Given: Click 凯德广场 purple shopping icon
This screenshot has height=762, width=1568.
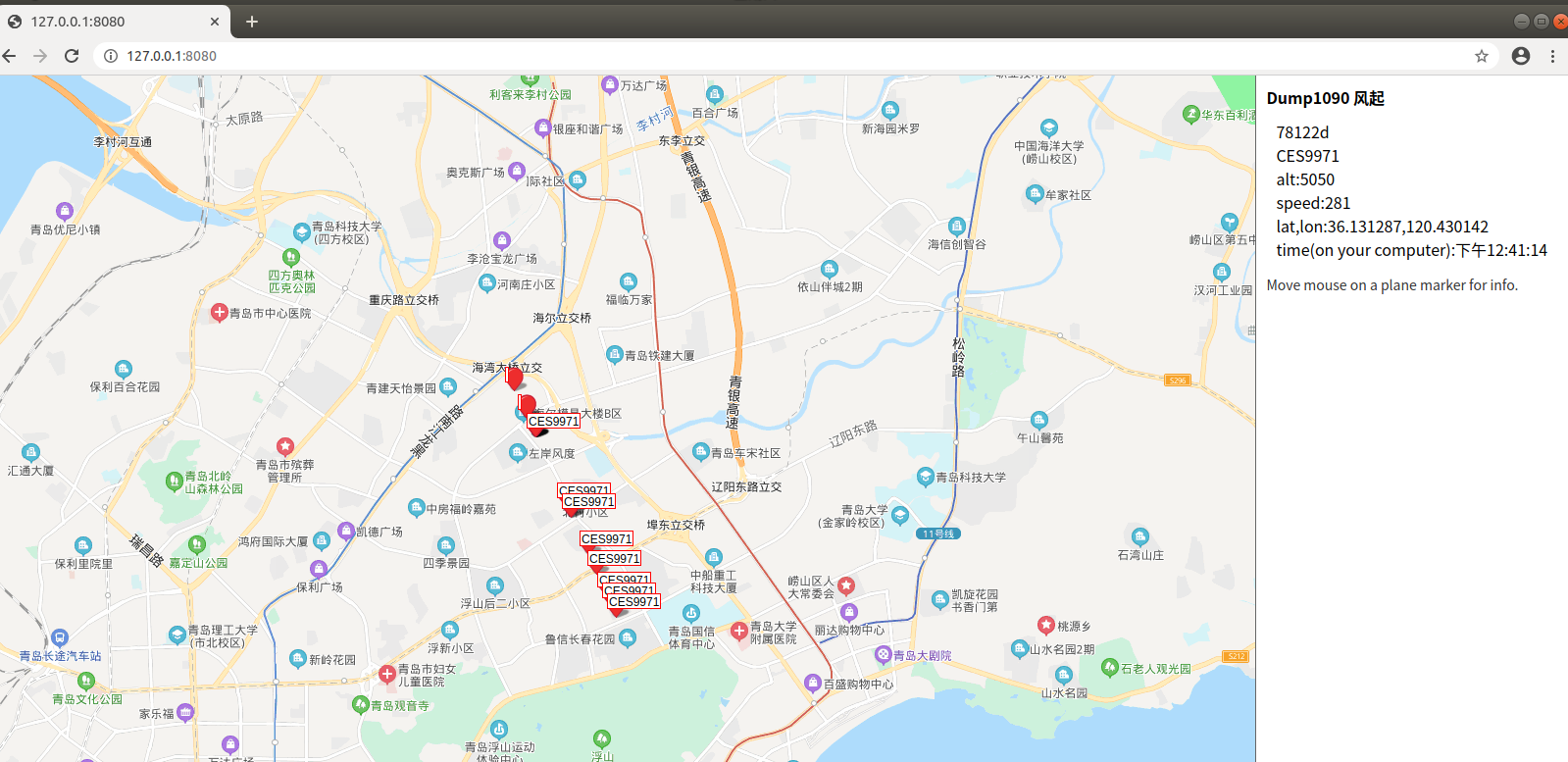Looking at the screenshot, I should [345, 531].
